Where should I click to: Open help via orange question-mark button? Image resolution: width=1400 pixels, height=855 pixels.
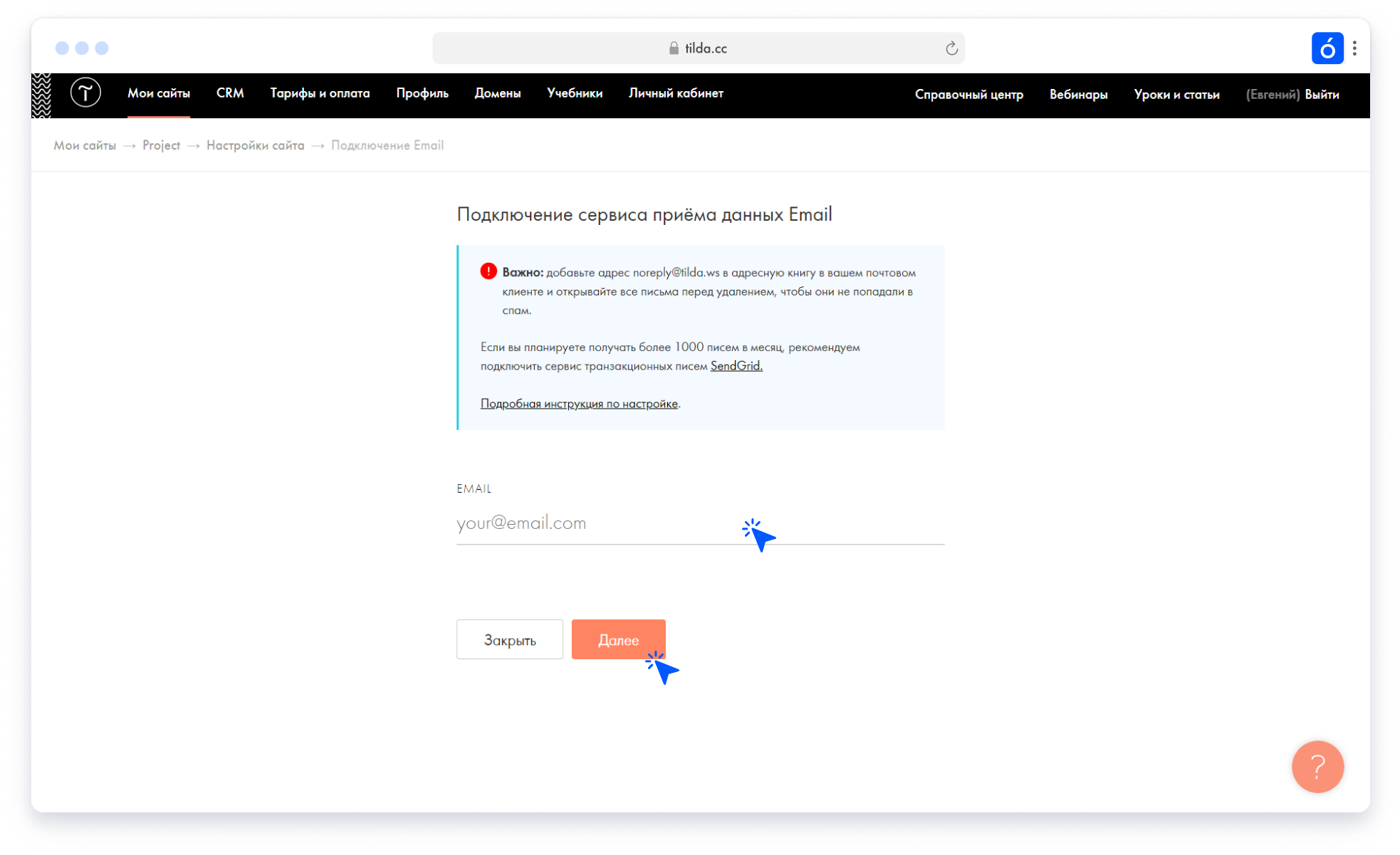coord(1317,767)
